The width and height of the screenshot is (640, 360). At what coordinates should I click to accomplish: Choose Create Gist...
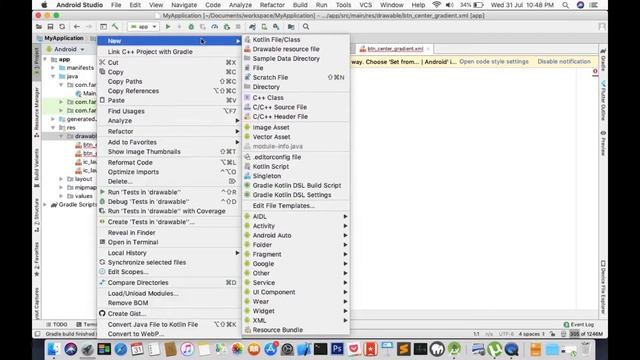[169, 314]
